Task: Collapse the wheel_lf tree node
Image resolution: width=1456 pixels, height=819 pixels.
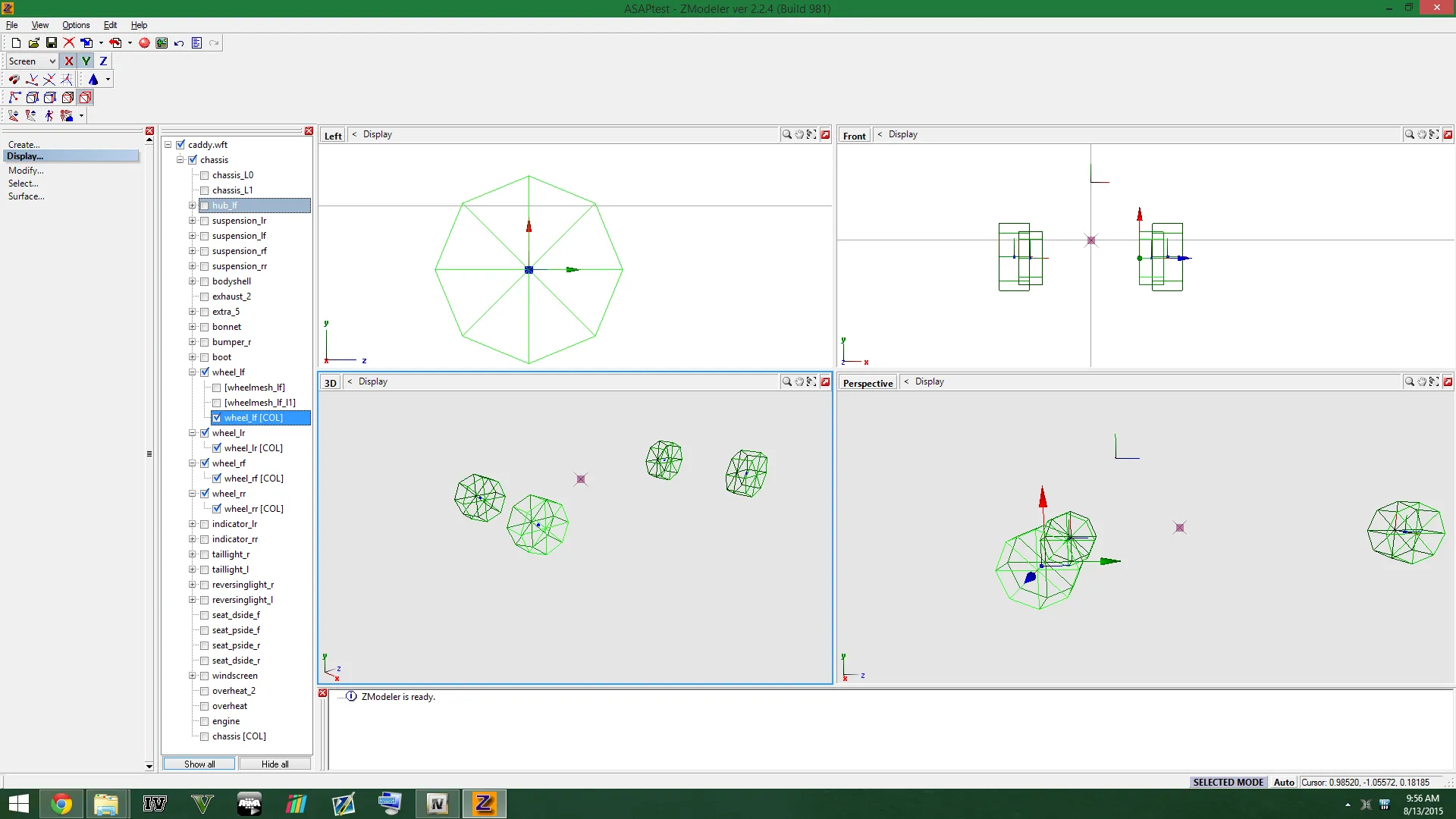Action: (192, 372)
